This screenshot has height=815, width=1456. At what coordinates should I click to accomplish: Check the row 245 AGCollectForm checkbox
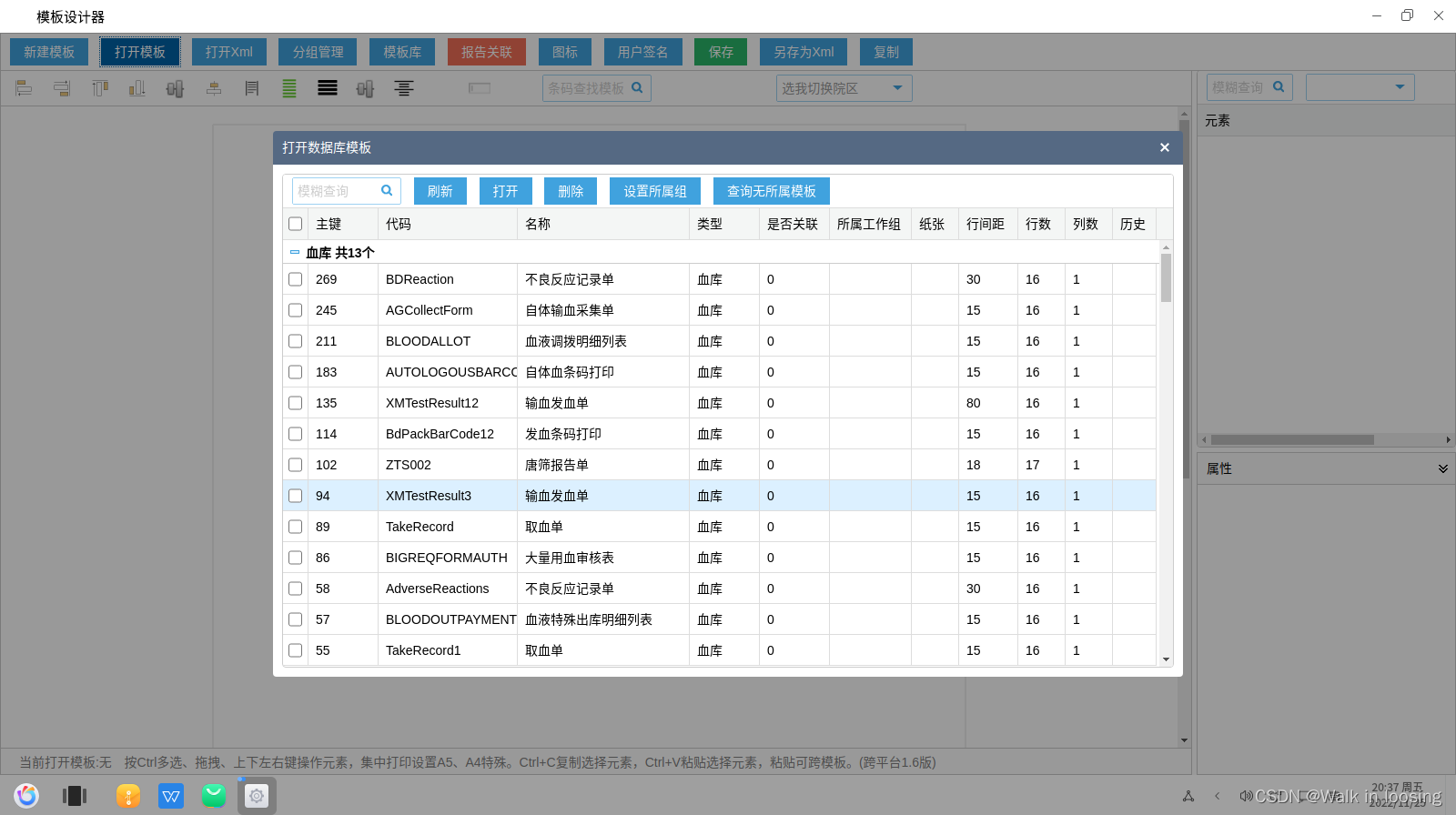coord(296,310)
